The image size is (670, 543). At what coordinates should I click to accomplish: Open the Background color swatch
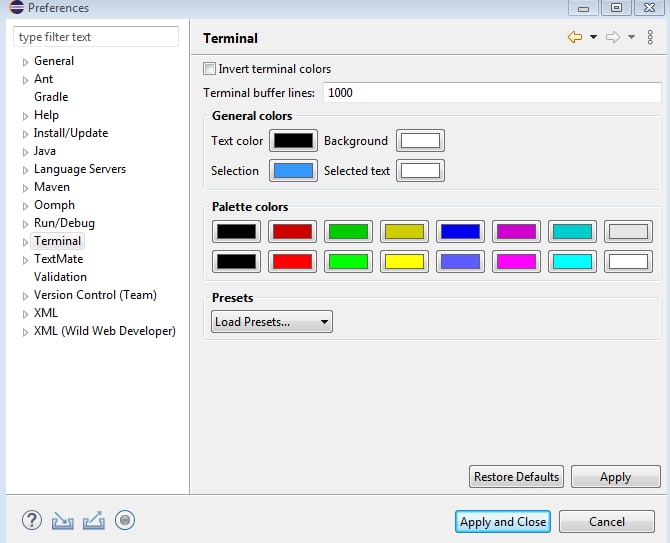tap(420, 141)
